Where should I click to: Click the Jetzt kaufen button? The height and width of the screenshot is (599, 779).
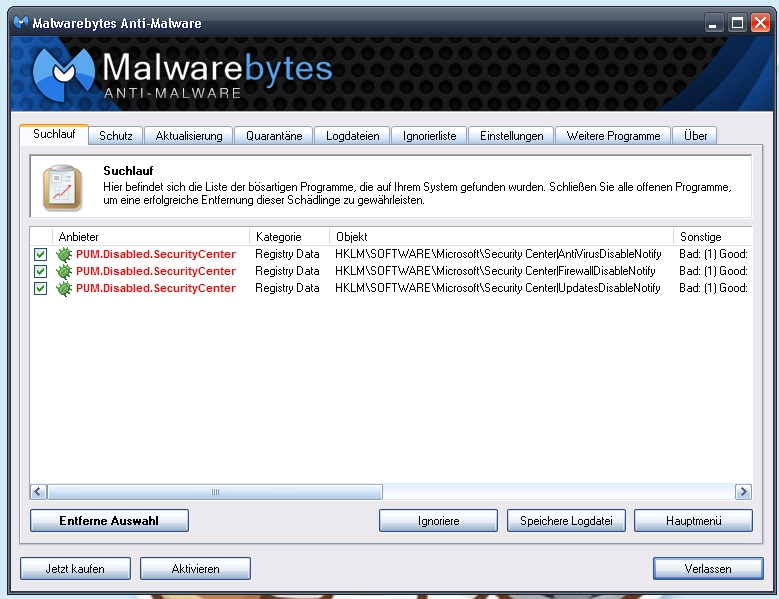[76, 568]
